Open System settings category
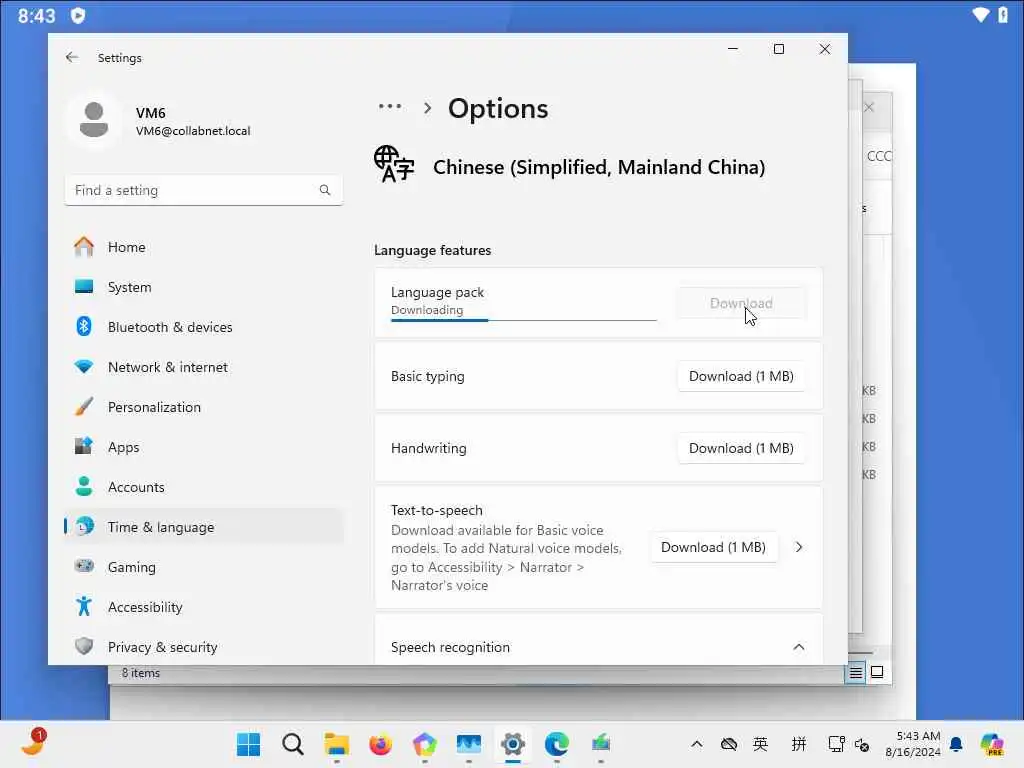1024x768 pixels. click(x=204, y=287)
